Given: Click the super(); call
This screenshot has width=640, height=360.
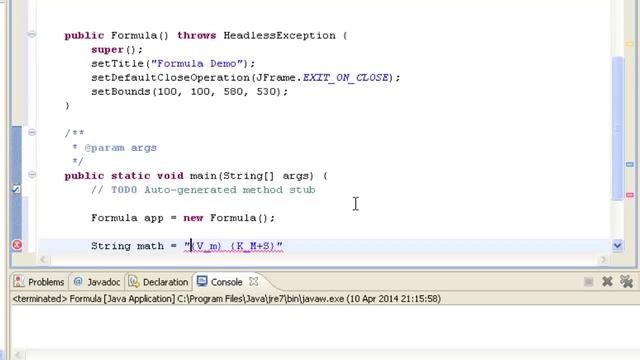Looking at the screenshot, I should (x=117, y=50).
